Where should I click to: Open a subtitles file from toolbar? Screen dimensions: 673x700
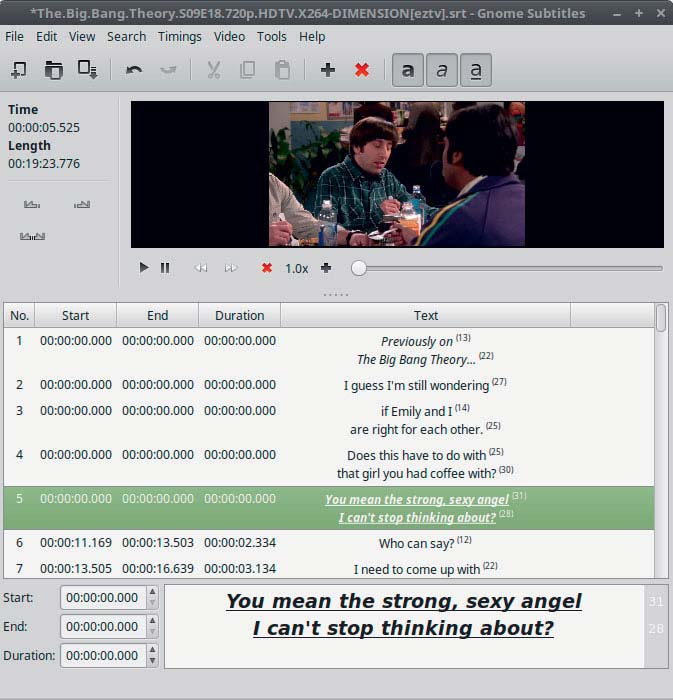click(53, 70)
